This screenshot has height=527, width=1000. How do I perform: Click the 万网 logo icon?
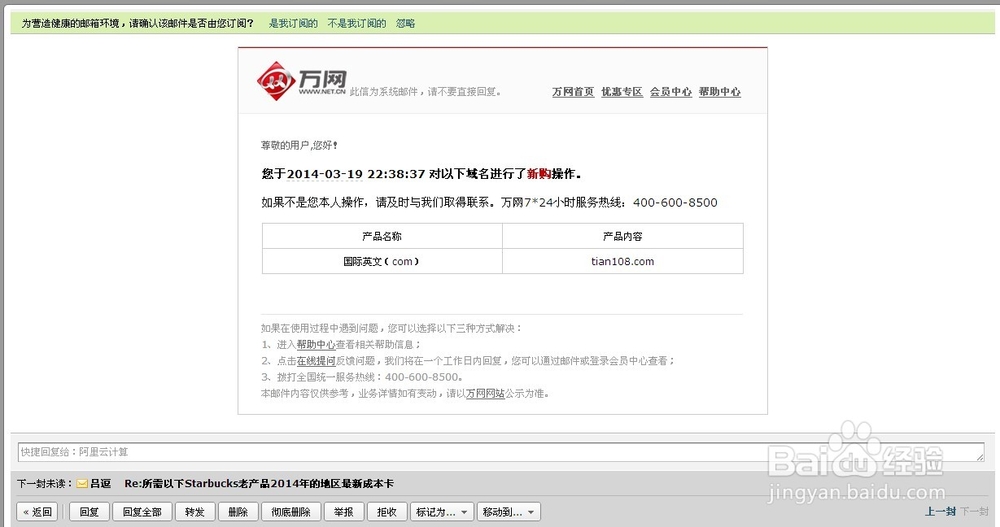276,81
